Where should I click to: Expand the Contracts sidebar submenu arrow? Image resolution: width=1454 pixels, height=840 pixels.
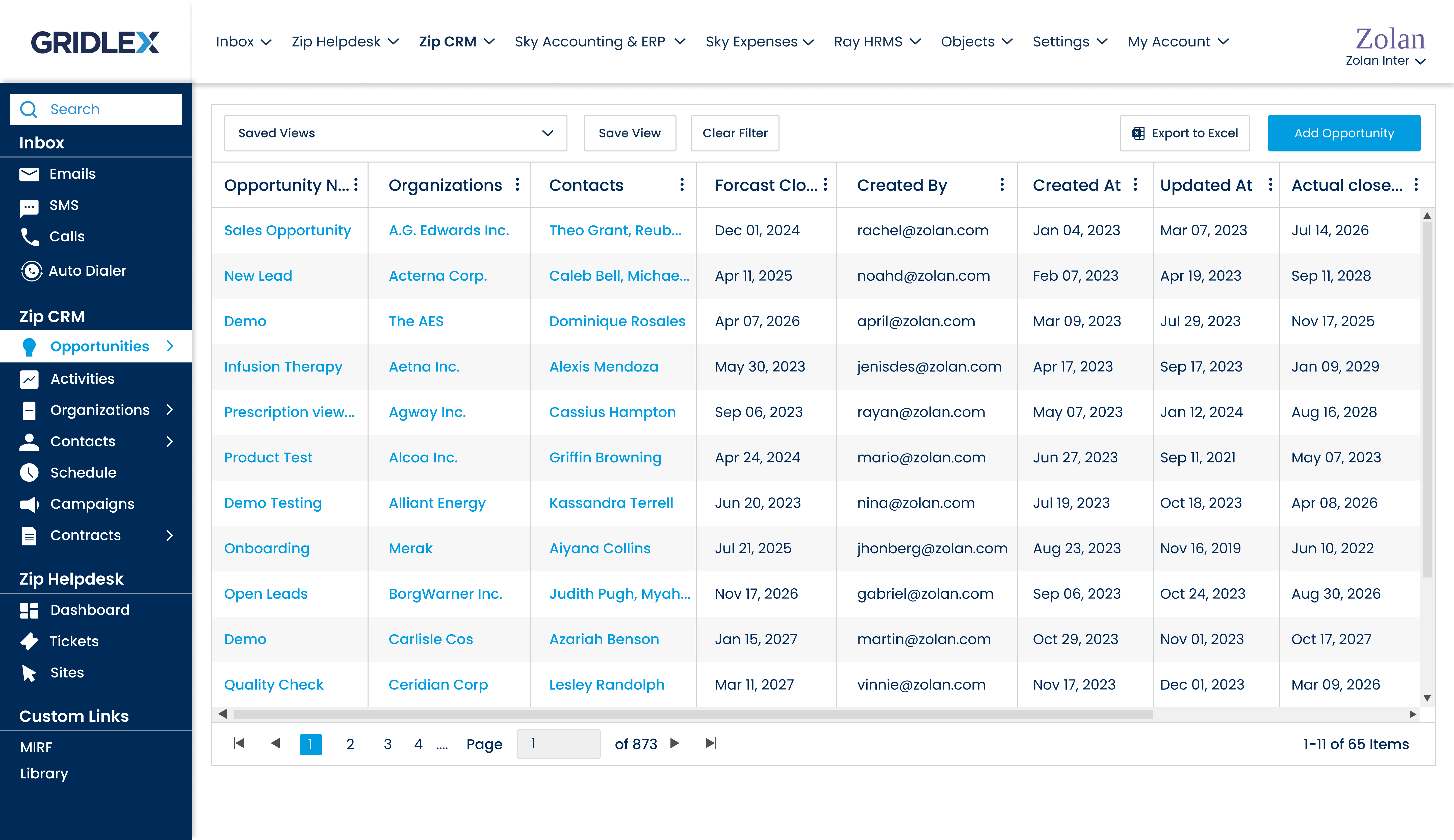170,535
